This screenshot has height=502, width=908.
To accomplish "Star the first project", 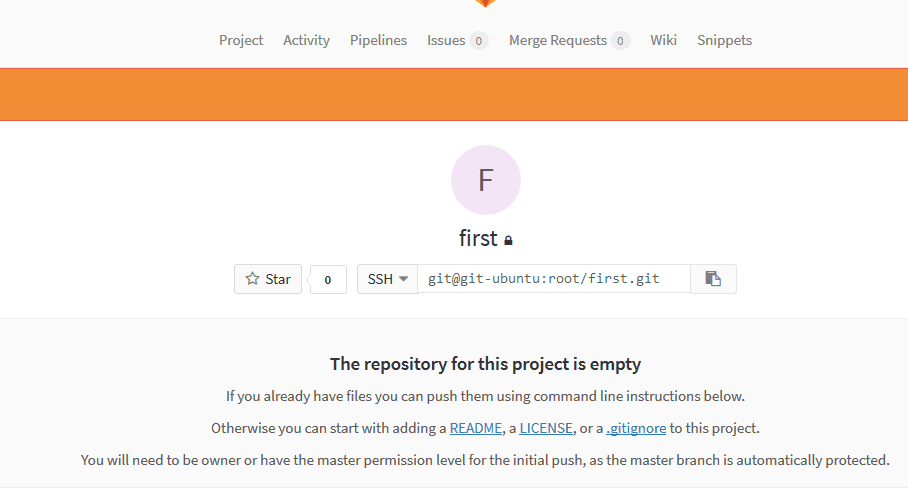I will tap(268, 279).
